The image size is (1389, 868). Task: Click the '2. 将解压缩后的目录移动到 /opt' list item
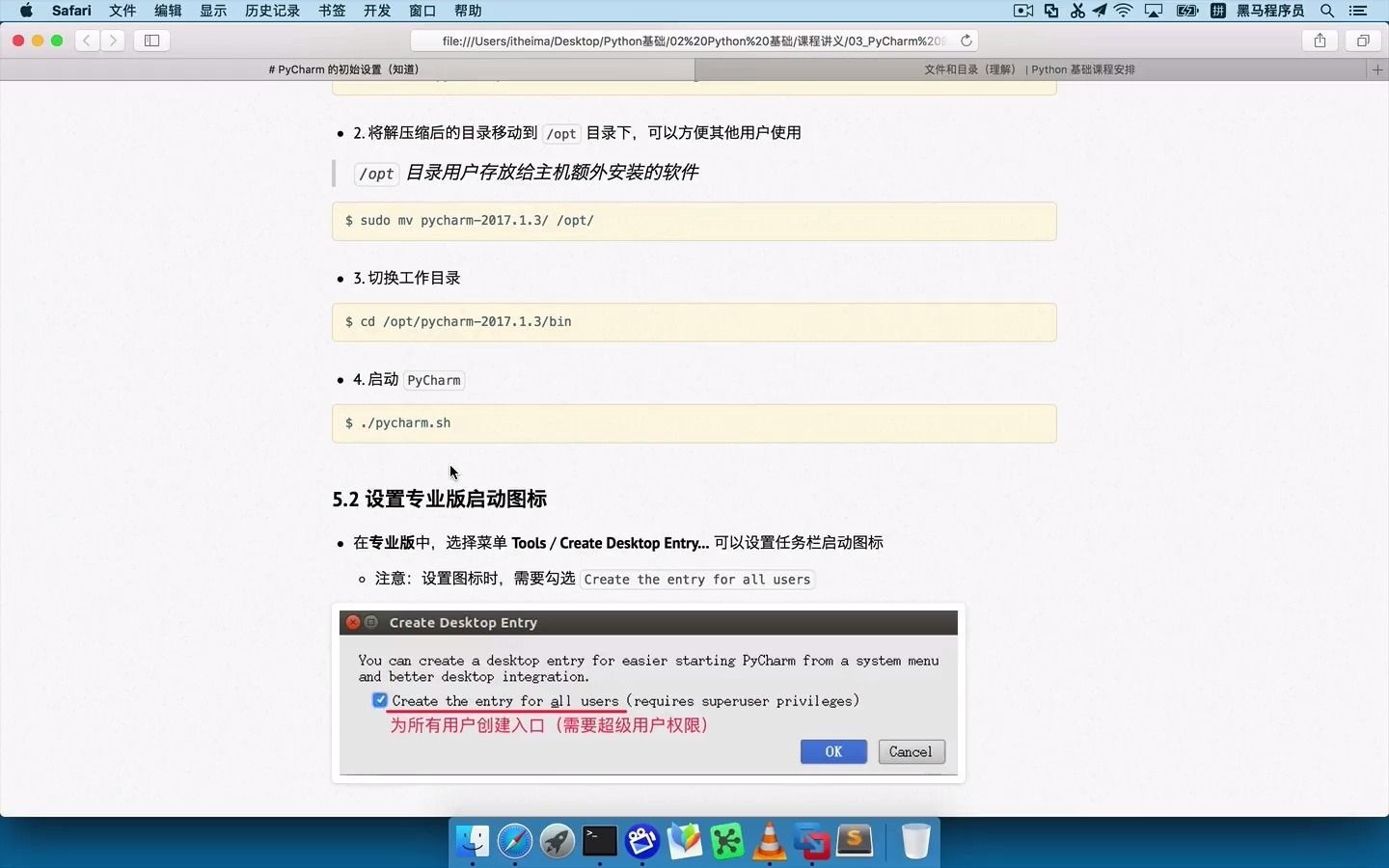pyautogui.click(x=577, y=133)
